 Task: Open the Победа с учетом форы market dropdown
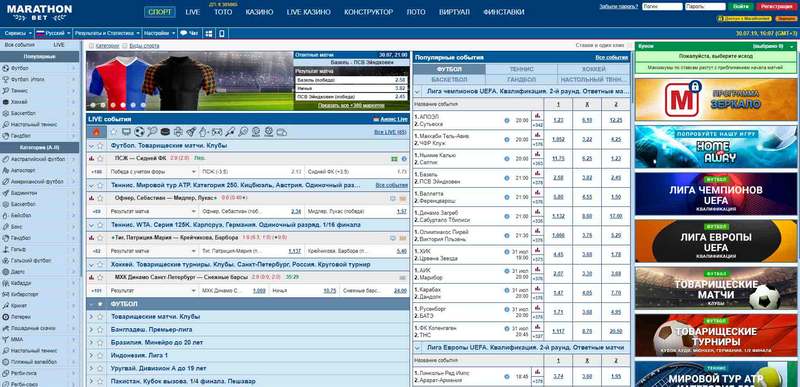tap(153, 172)
